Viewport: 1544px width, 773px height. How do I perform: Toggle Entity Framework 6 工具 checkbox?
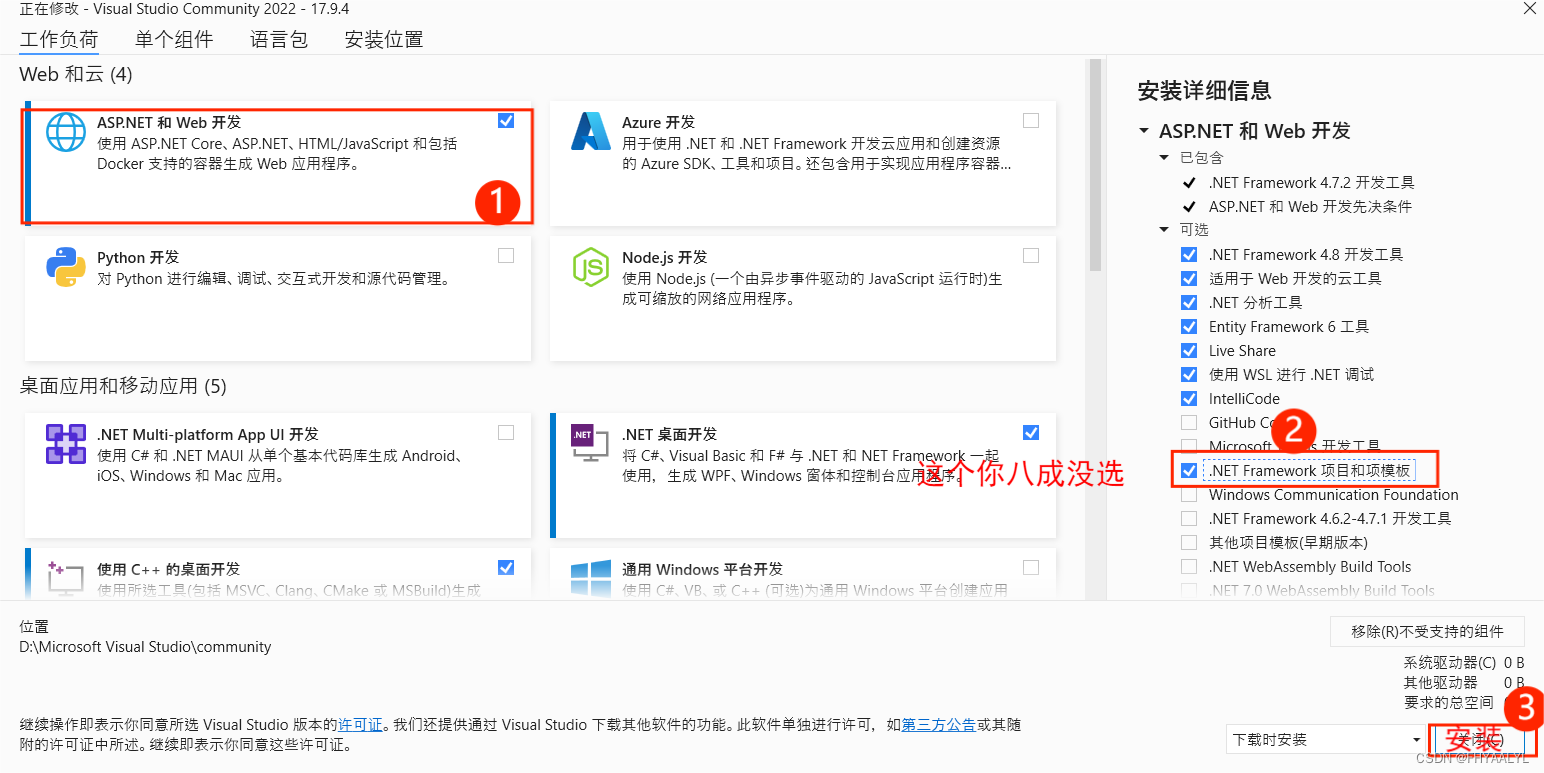[x=1189, y=327]
